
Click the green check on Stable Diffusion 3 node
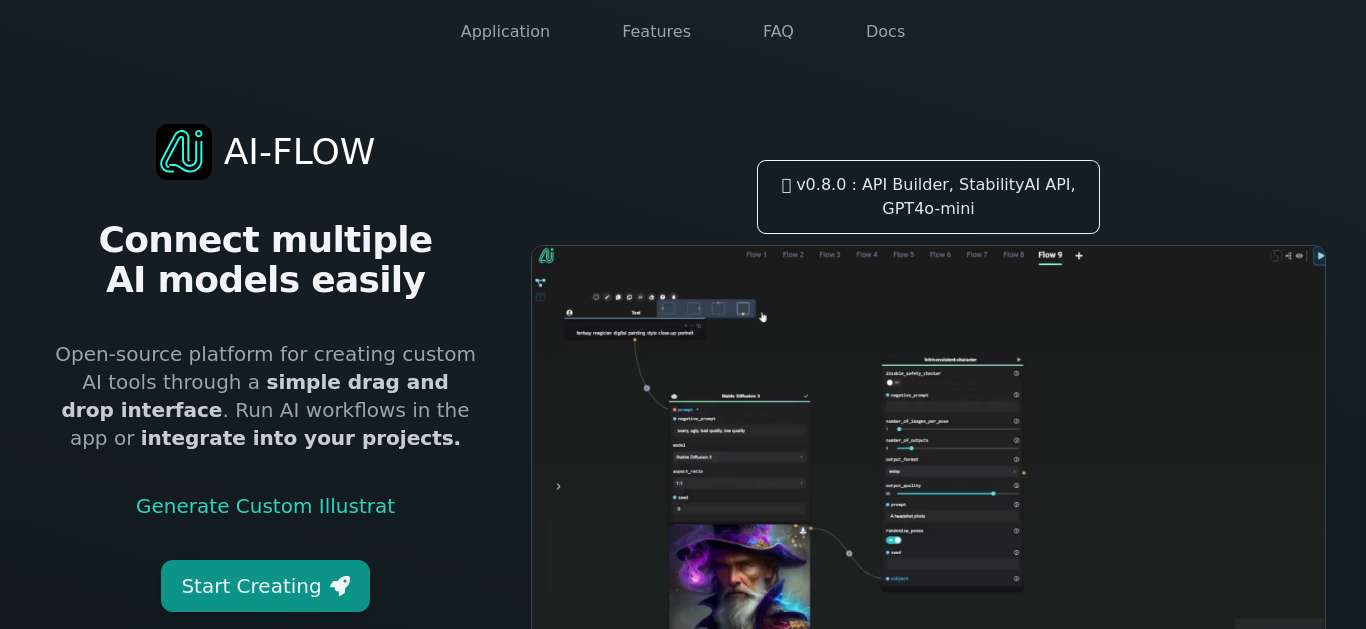point(806,396)
